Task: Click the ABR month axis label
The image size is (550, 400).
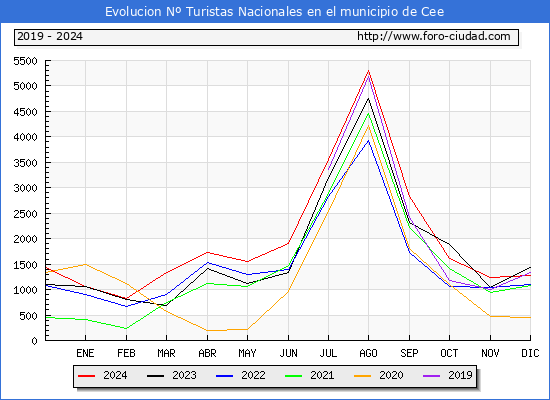Action: click(x=207, y=353)
